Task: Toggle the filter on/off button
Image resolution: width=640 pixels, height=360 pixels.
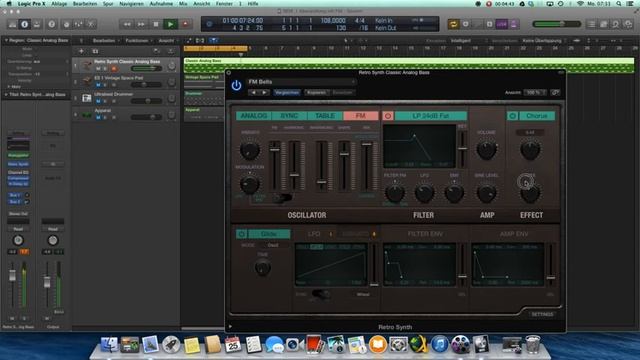Action: 388,116
